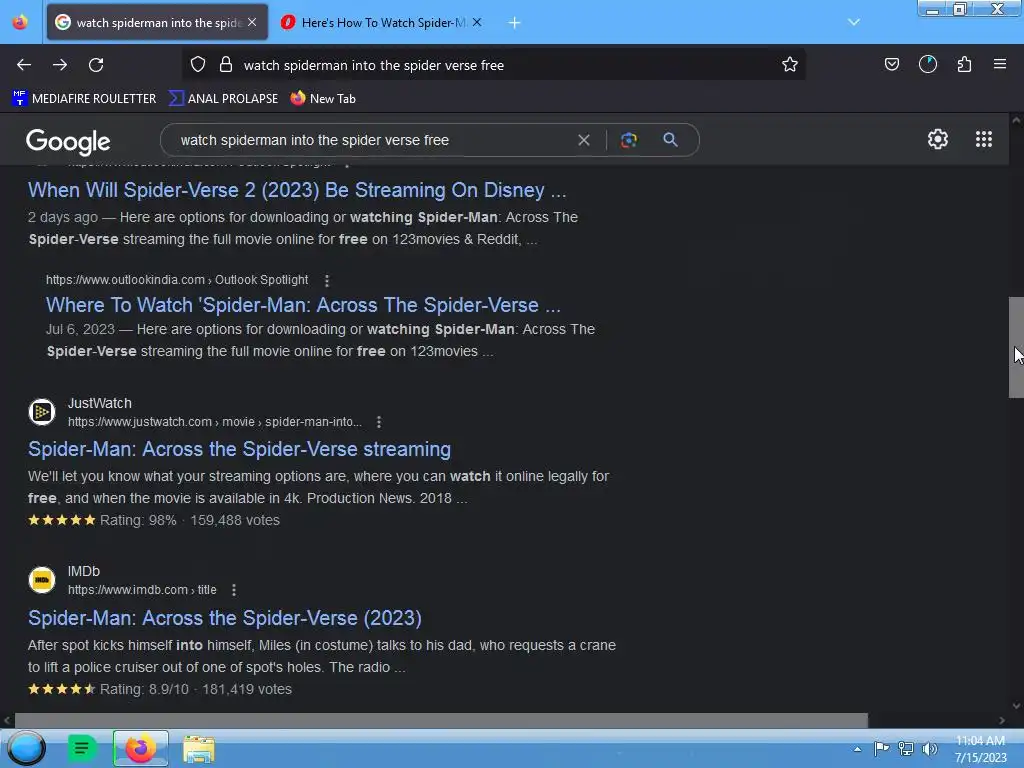Click the site security padlock icon
The width and height of the screenshot is (1024, 768).
coord(226,65)
